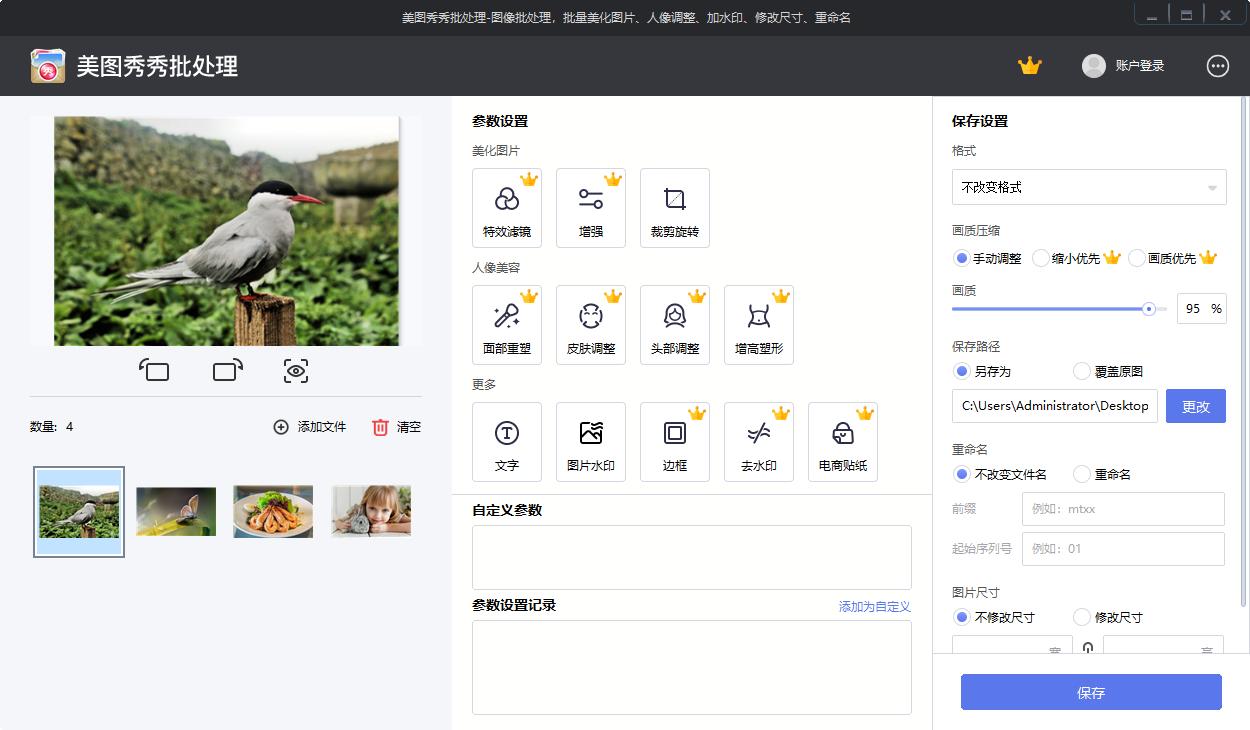Click the 起始序列号 start number field

1123,549
